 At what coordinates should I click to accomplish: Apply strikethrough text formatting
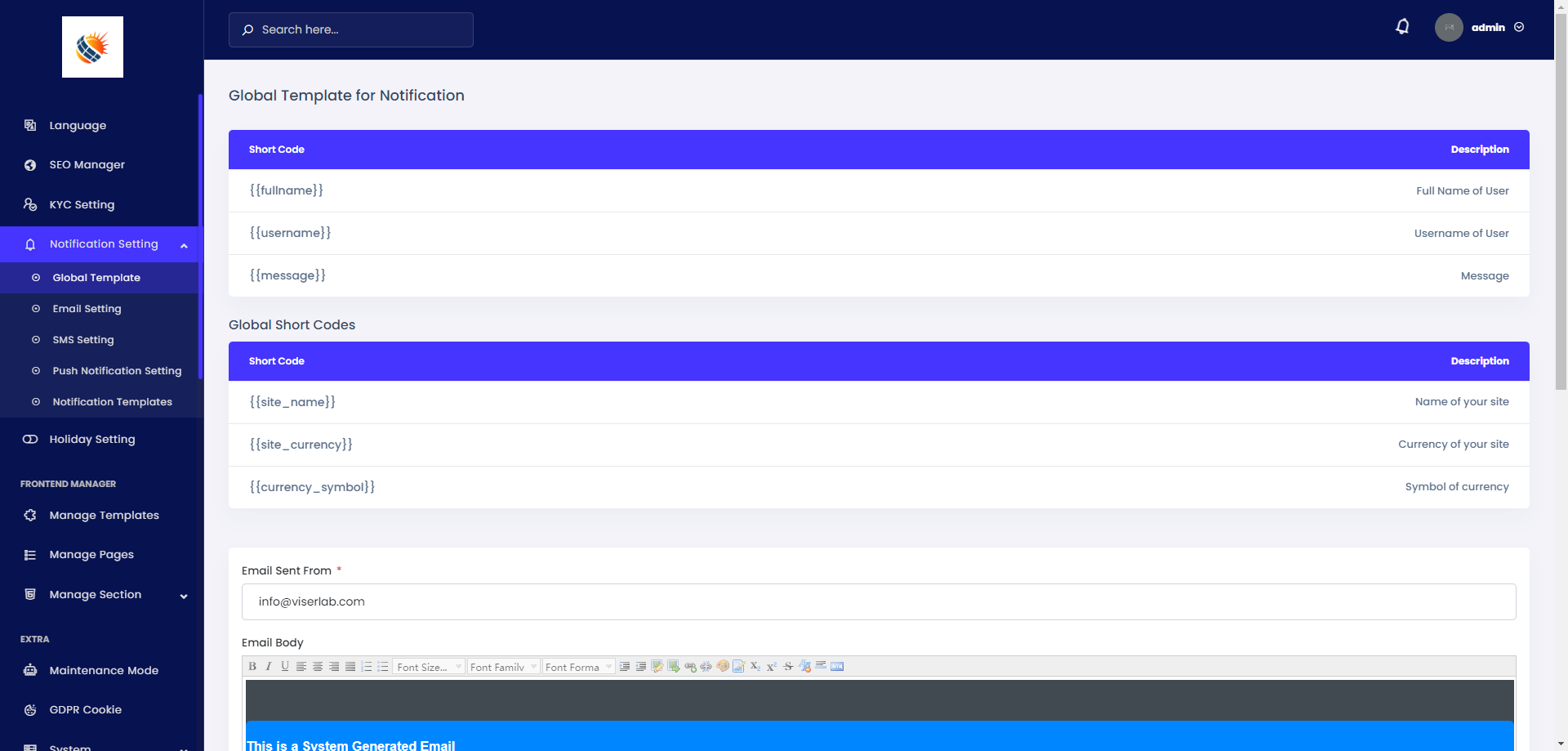[788, 667]
